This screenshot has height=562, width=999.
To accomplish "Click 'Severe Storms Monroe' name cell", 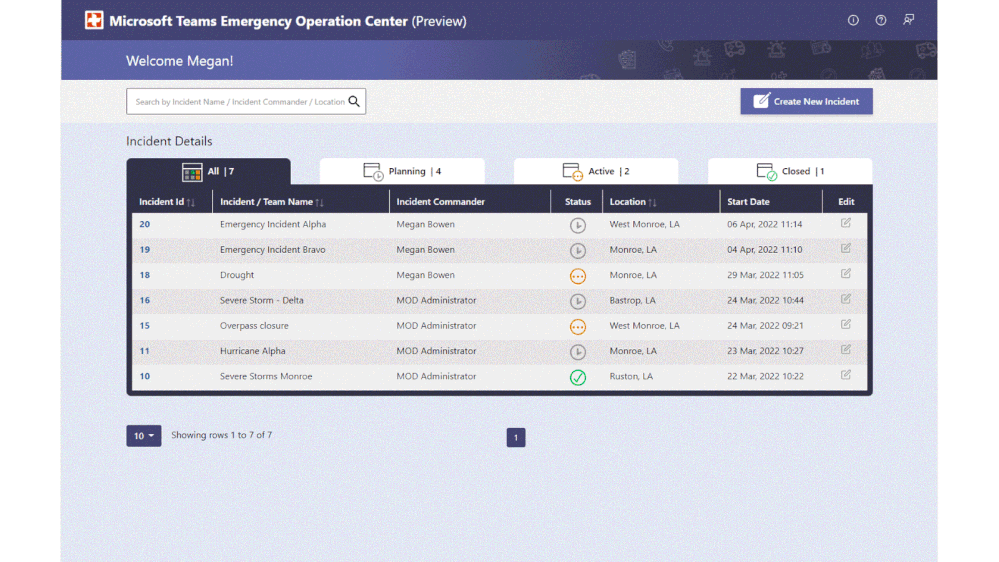I will [x=266, y=377].
